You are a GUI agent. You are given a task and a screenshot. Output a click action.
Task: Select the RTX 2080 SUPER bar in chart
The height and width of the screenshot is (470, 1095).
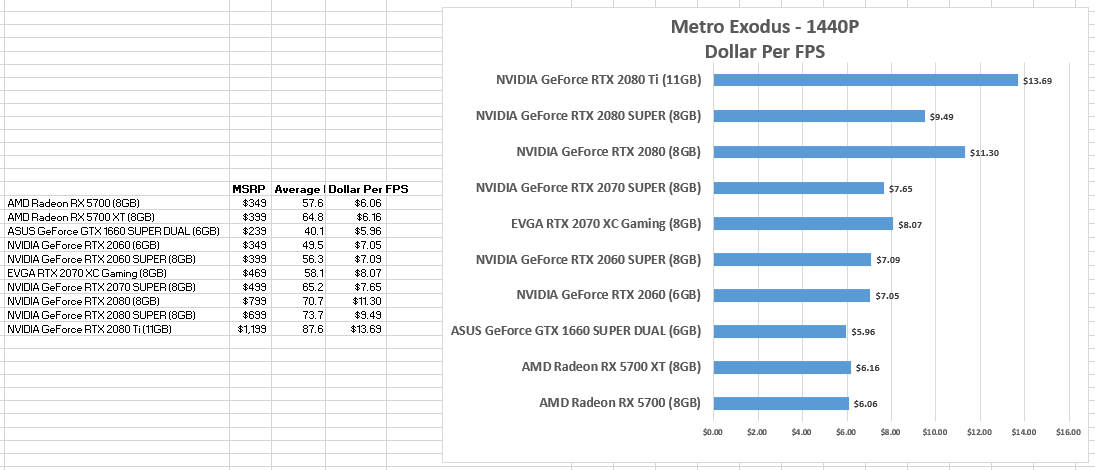pos(818,116)
